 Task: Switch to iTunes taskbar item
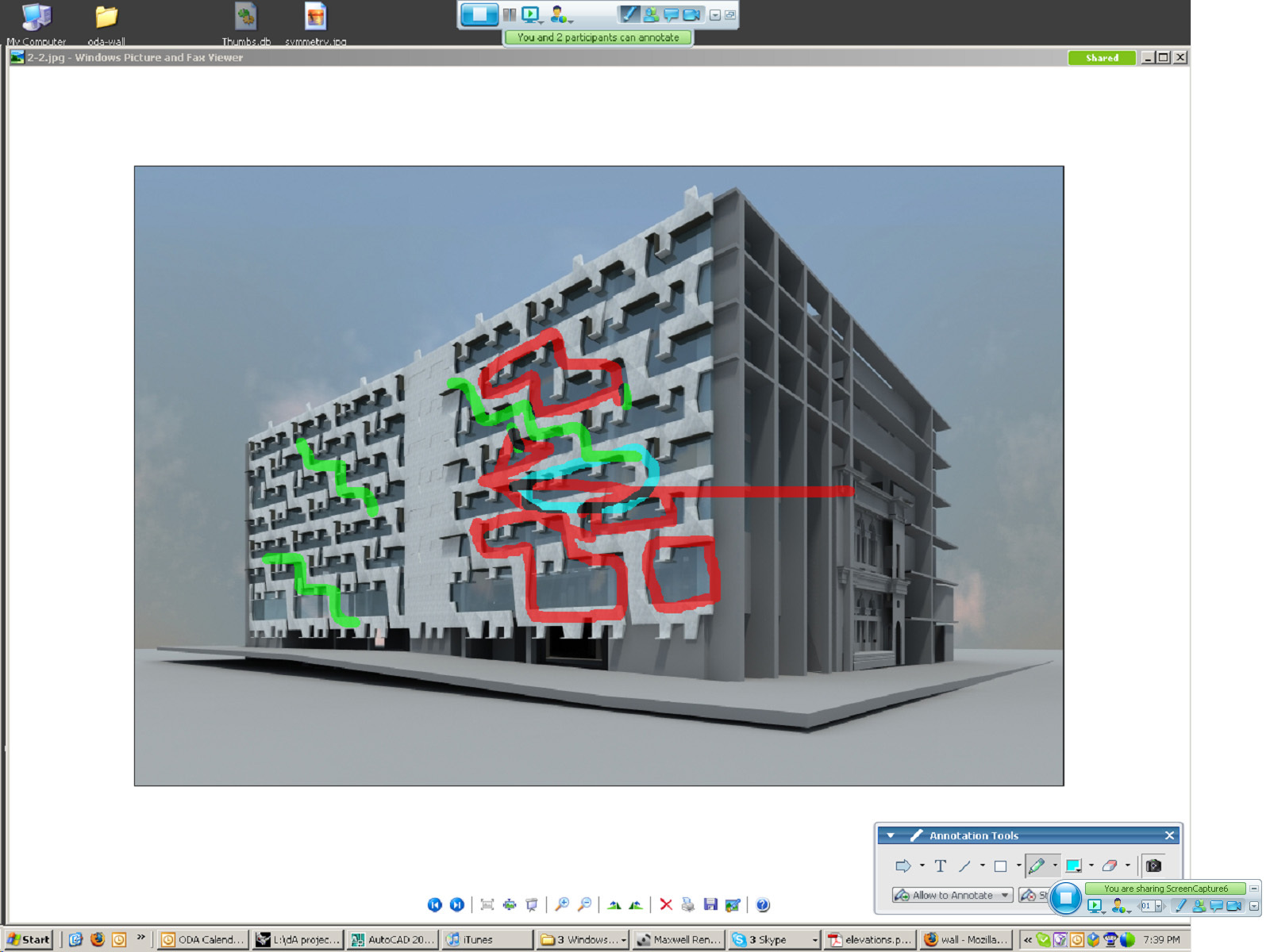pos(487,939)
